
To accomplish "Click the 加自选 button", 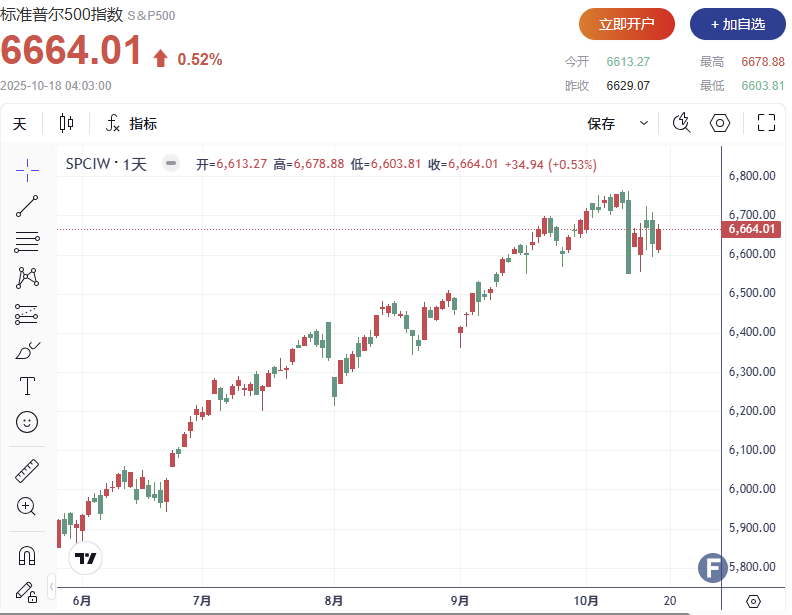I will point(737,24).
